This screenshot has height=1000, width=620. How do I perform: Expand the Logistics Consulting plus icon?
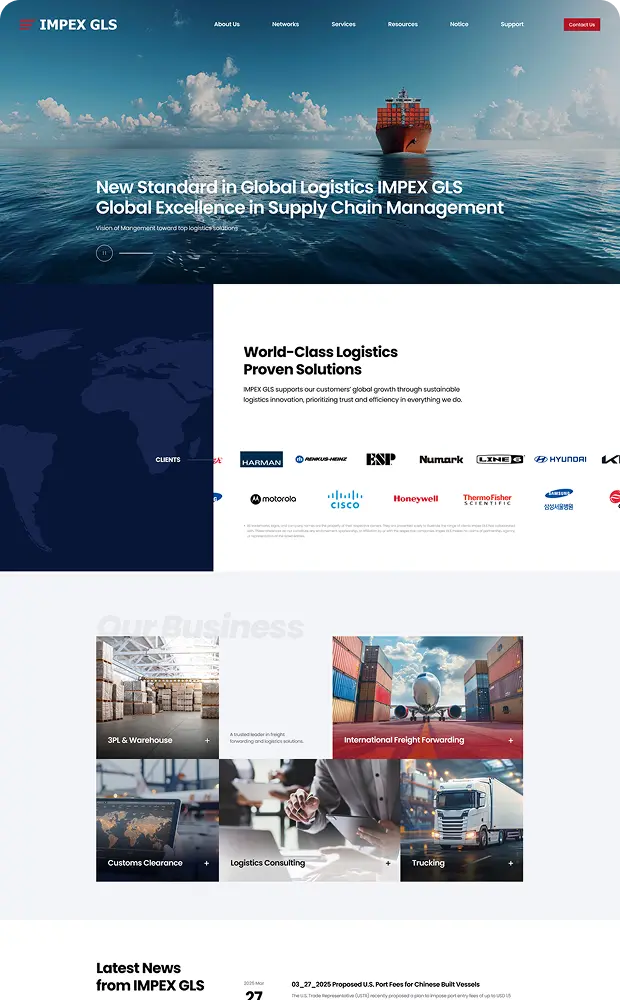[388, 863]
